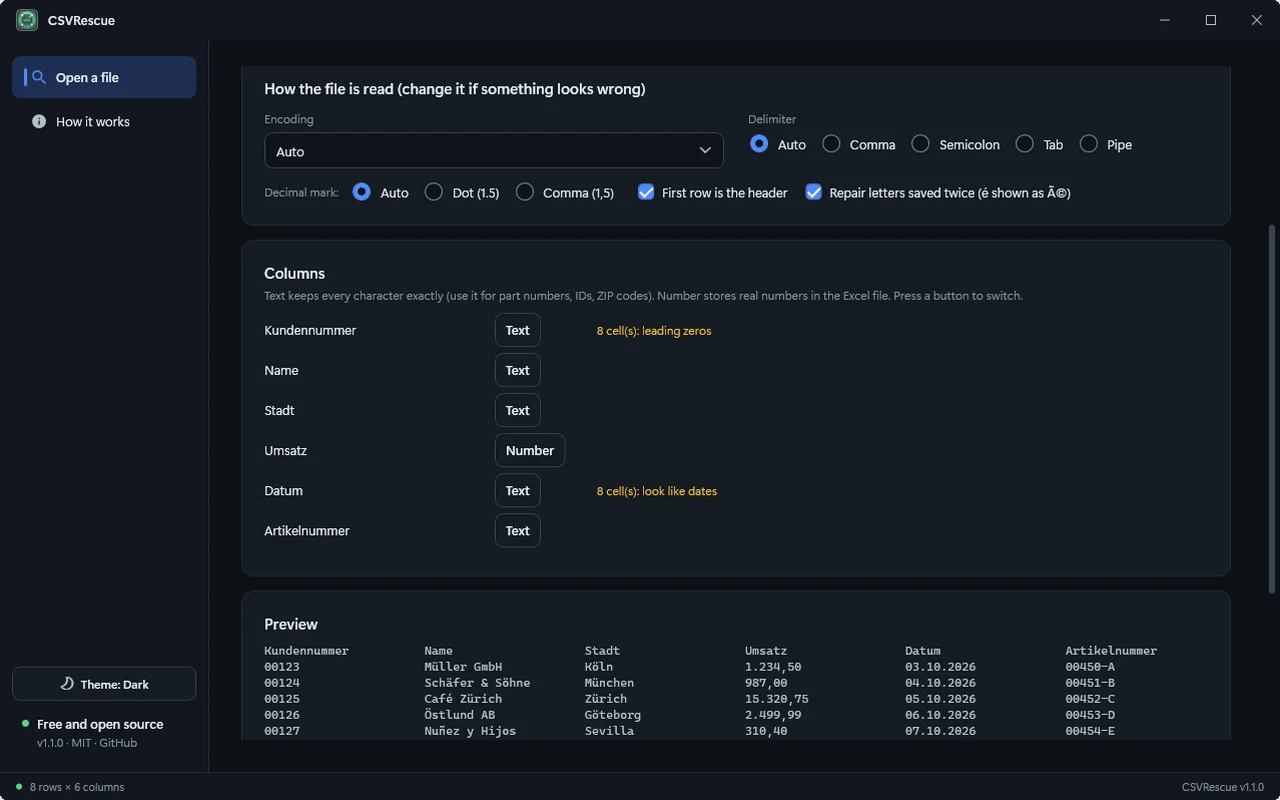Click CSVRescue v1.1.0 in status bar
This screenshot has width=1280, height=800.
coord(1223,787)
